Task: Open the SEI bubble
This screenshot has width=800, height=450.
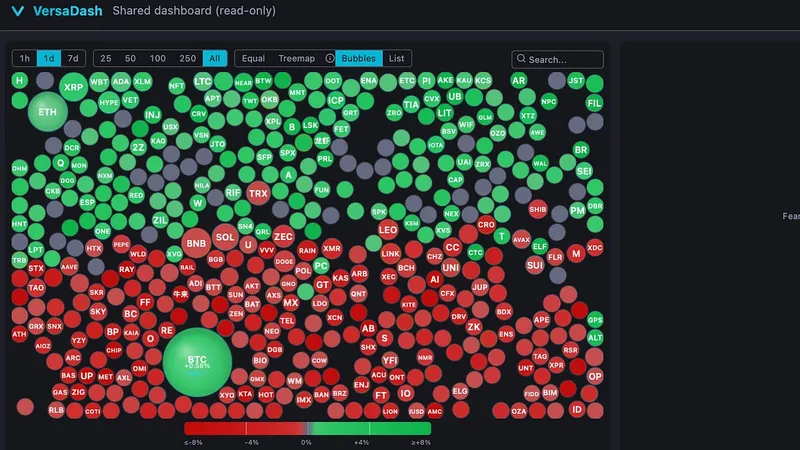Action: 584,171
